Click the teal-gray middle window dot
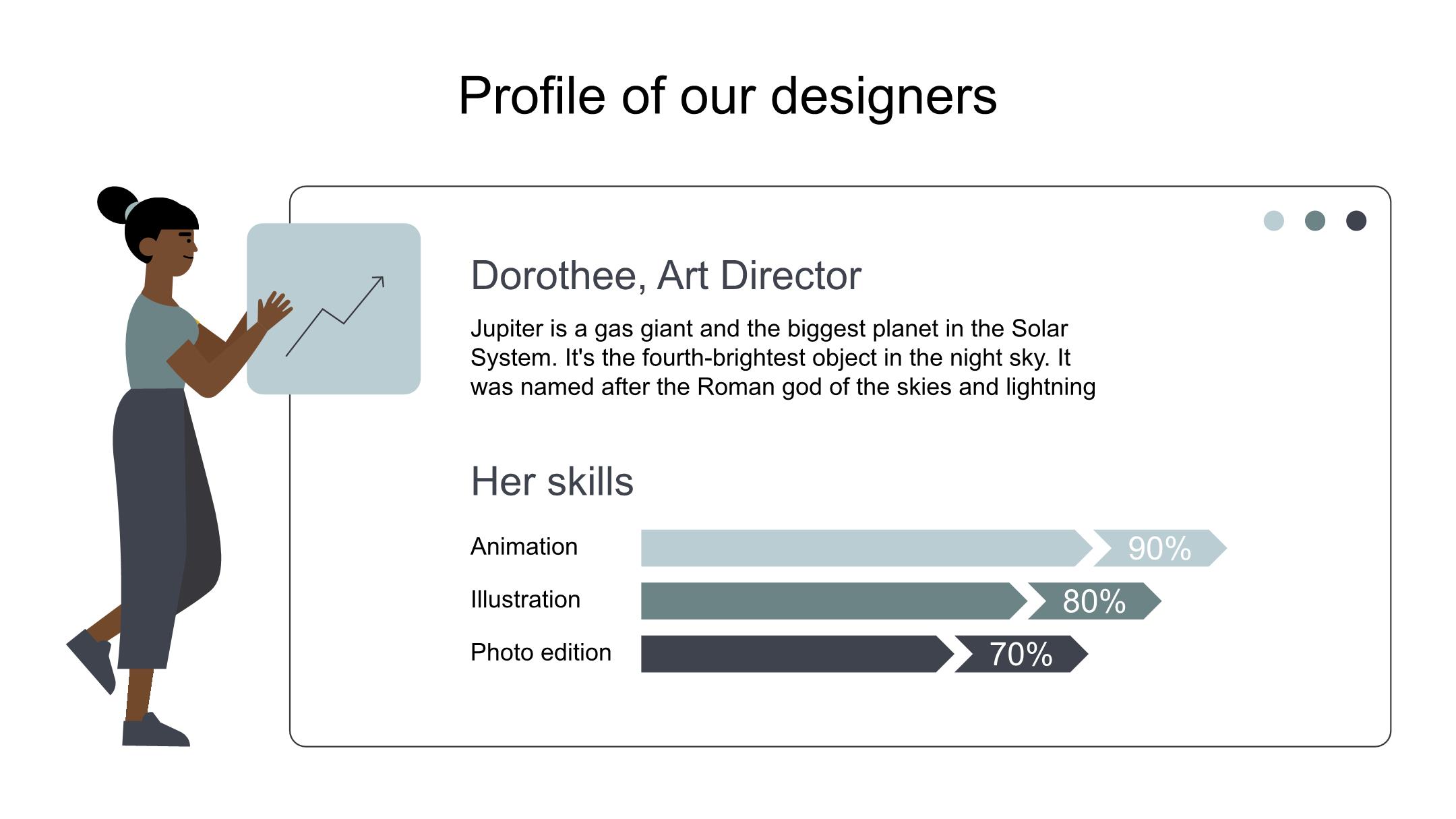1456x819 pixels. [x=1315, y=220]
